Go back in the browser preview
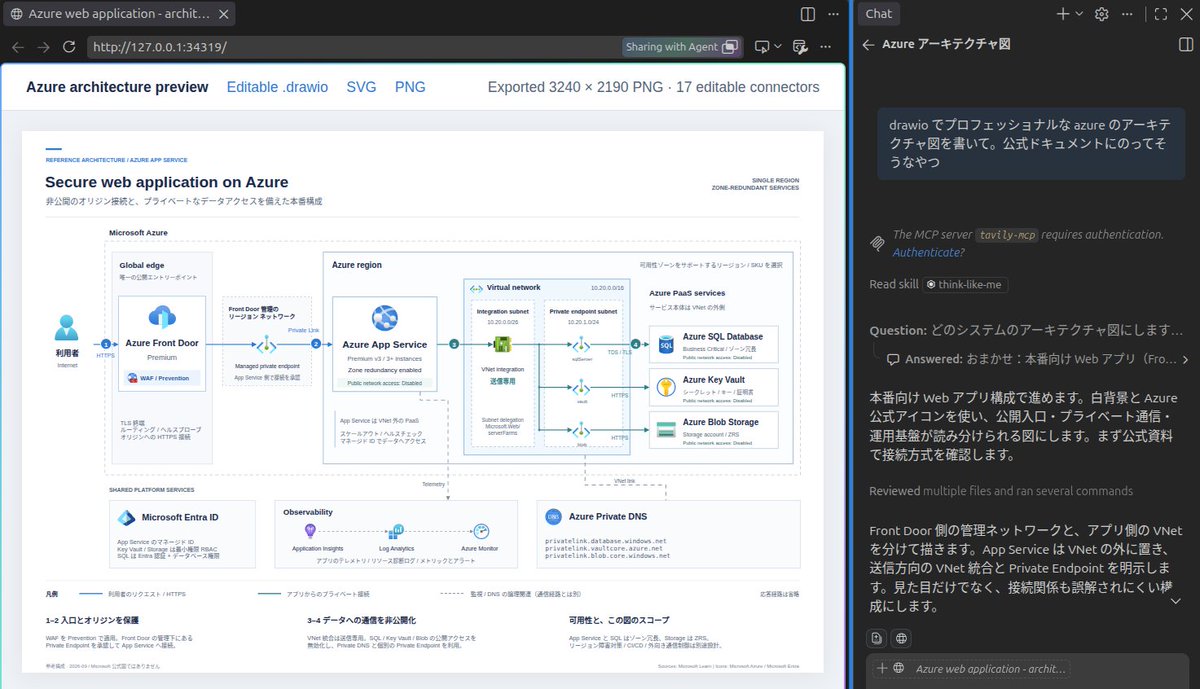 click(17, 47)
